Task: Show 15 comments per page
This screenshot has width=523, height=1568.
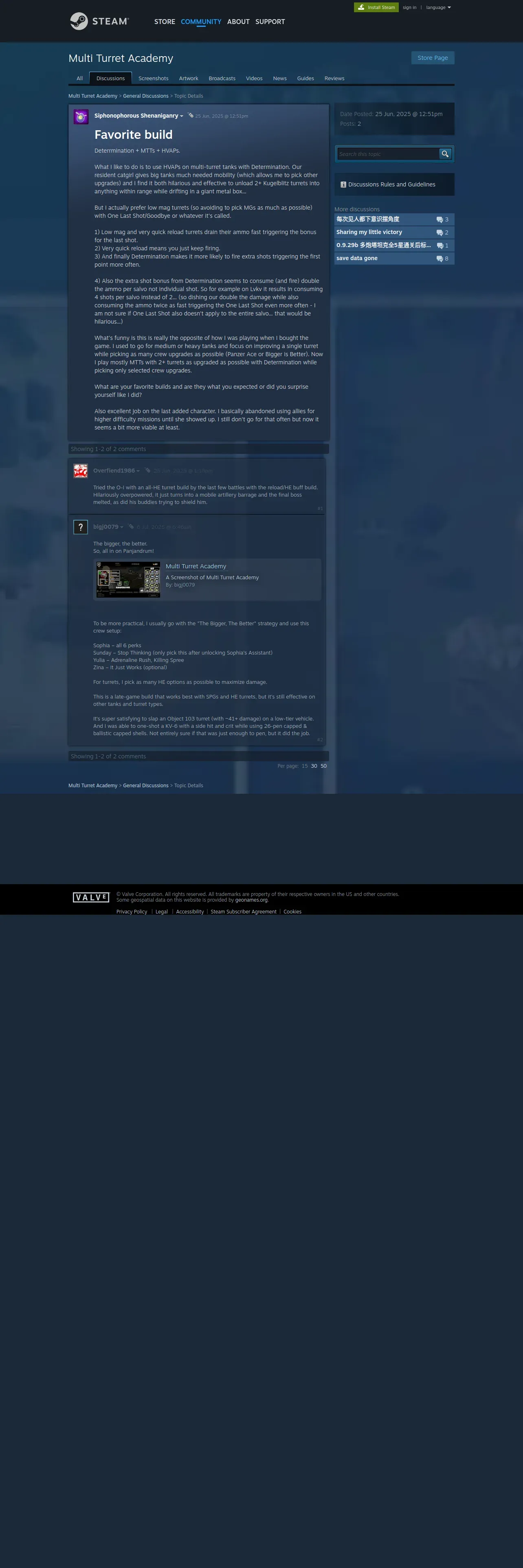Action: (304, 766)
